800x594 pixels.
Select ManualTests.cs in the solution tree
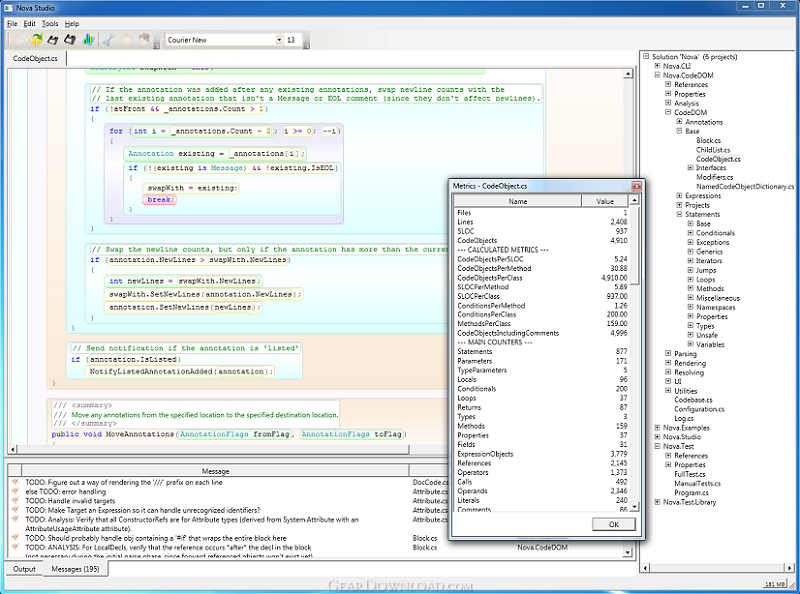697,483
